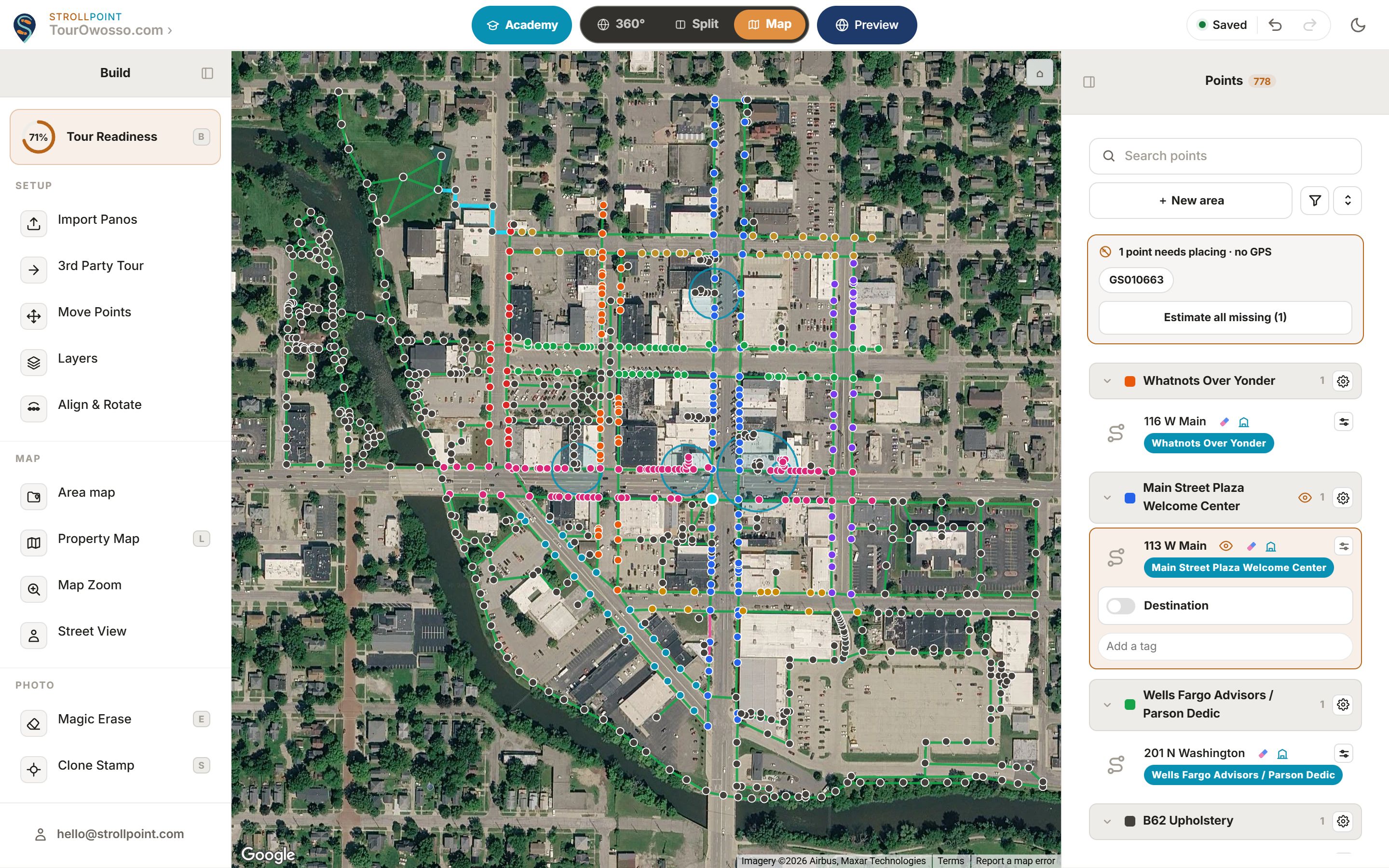Toggle dark mode moon icon
Image resolution: width=1389 pixels, height=868 pixels.
point(1358,25)
